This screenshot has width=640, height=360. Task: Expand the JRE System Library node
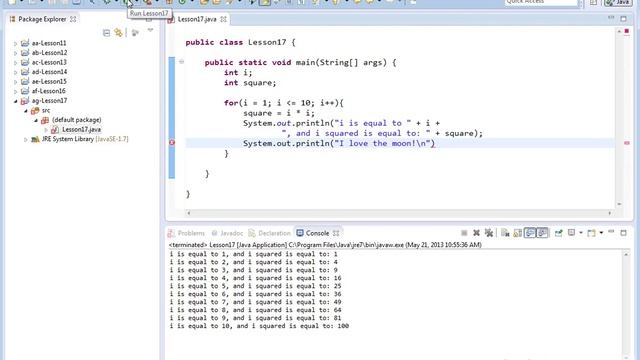coord(26,139)
